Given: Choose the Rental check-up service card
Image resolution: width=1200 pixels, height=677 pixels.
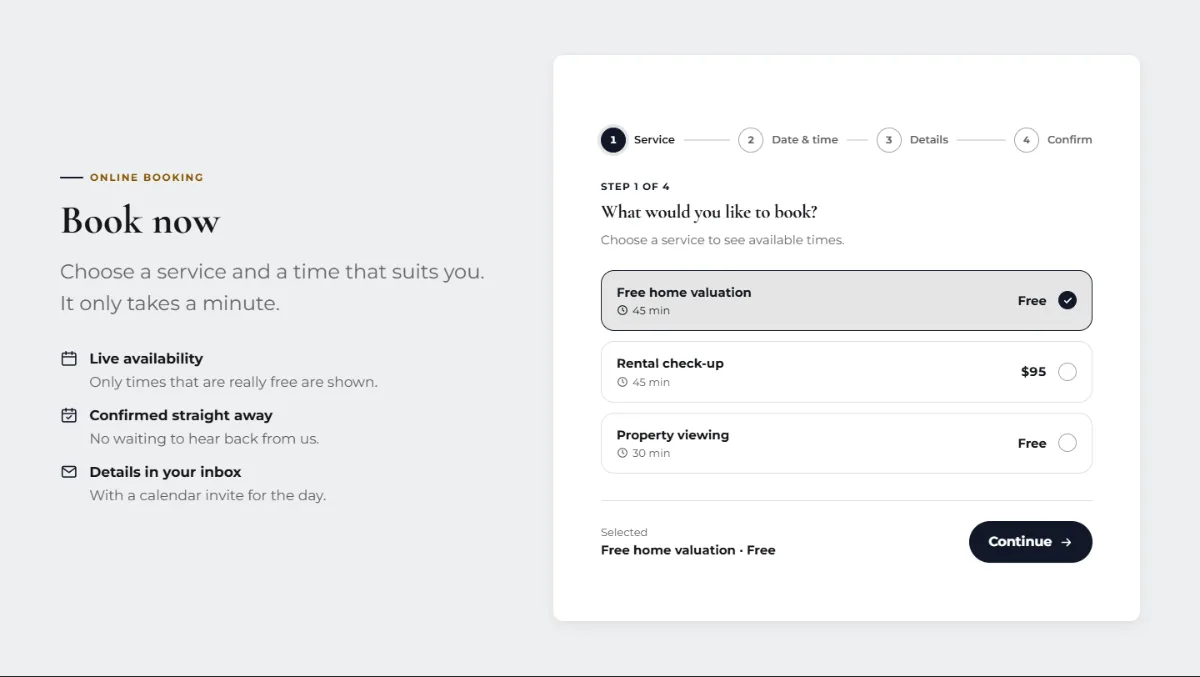Looking at the screenshot, I should coord(846,372).
